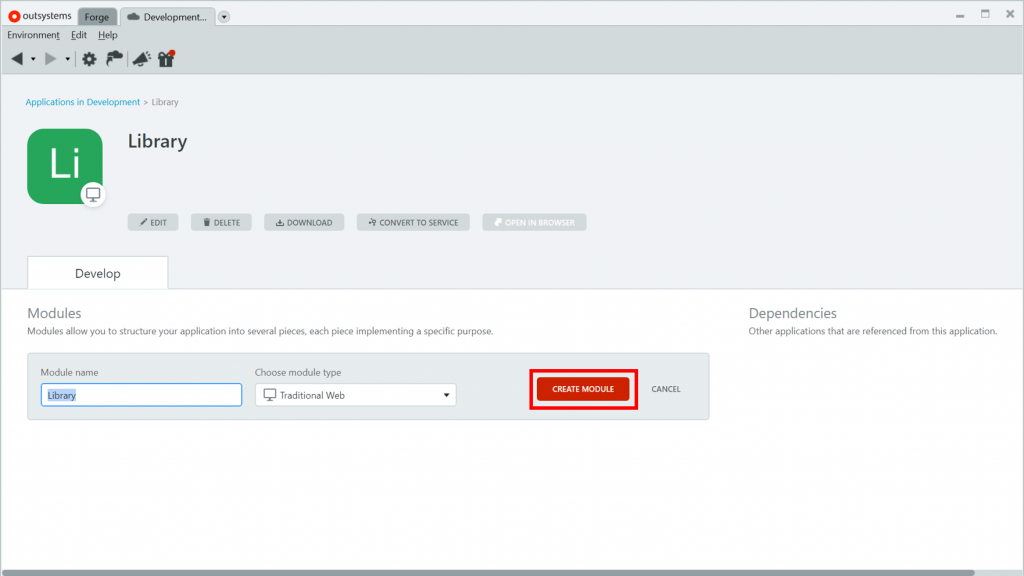Image resolution: width=1024 pixels, height=576 pixels.
Task: Expand the back button history dropdown
Action: tap(33, 59)
